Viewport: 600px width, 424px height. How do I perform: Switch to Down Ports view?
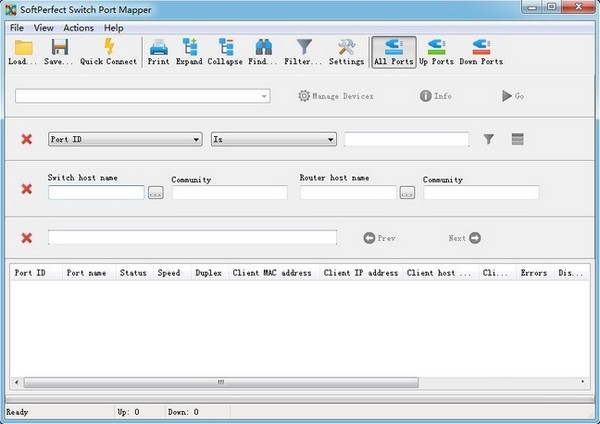(481, 51)
